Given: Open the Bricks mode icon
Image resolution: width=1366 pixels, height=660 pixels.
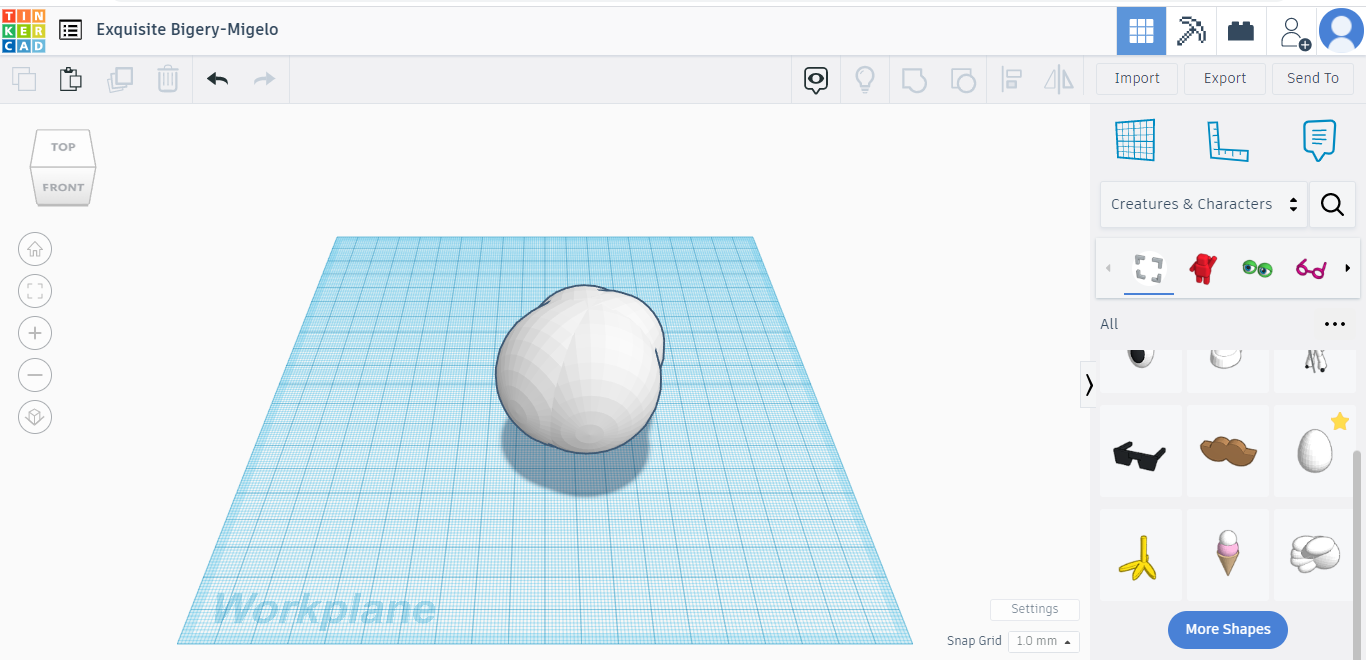Looking at the screenshot, I should point(1241,31).
